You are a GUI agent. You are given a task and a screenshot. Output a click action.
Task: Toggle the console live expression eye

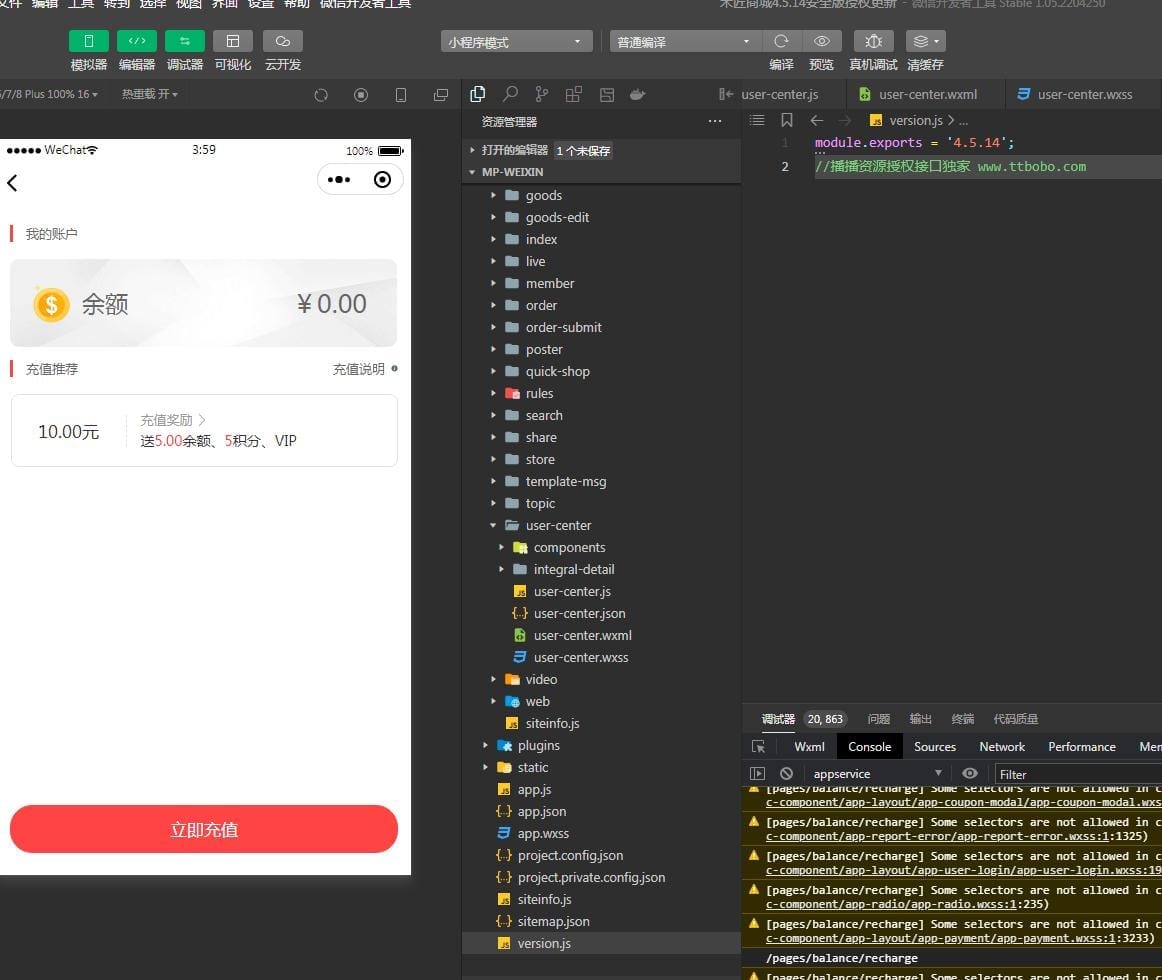(x=969, y=773)
